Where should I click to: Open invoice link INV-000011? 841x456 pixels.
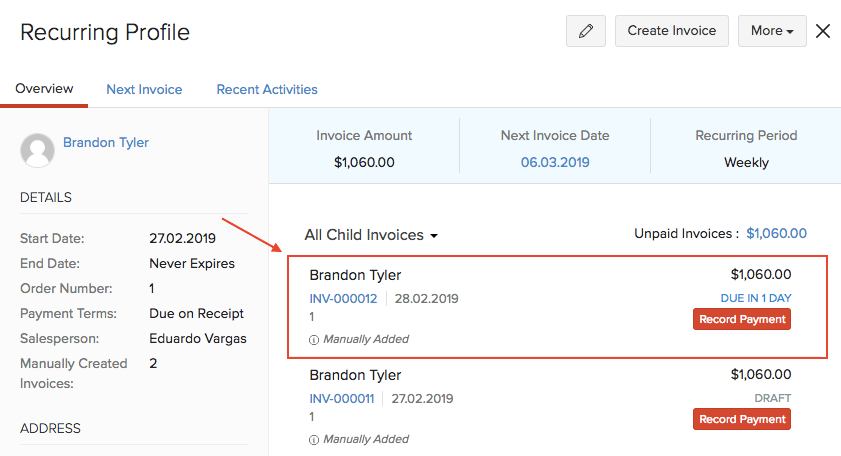coord(342,398)
